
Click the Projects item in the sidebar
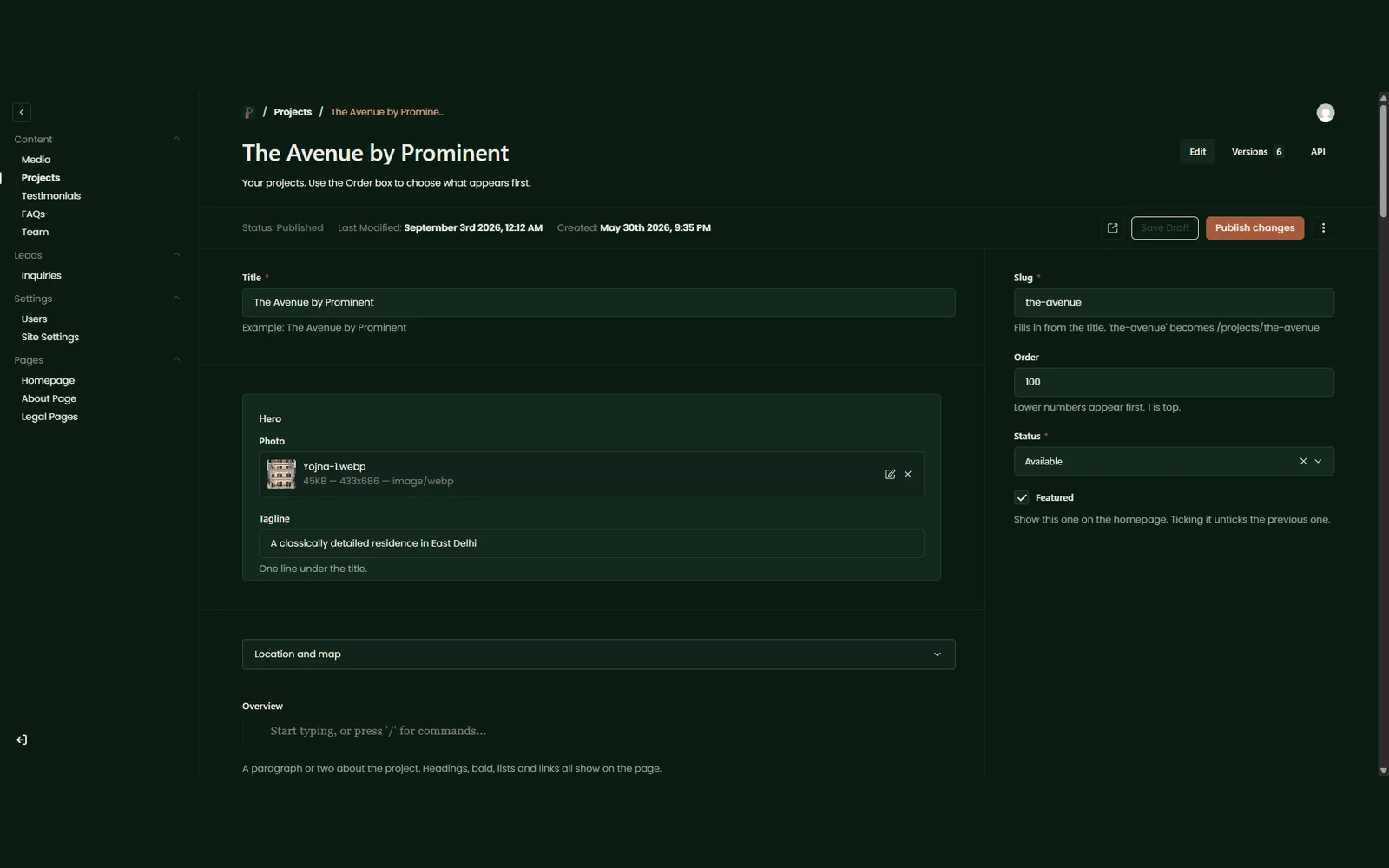coord(40,178)
